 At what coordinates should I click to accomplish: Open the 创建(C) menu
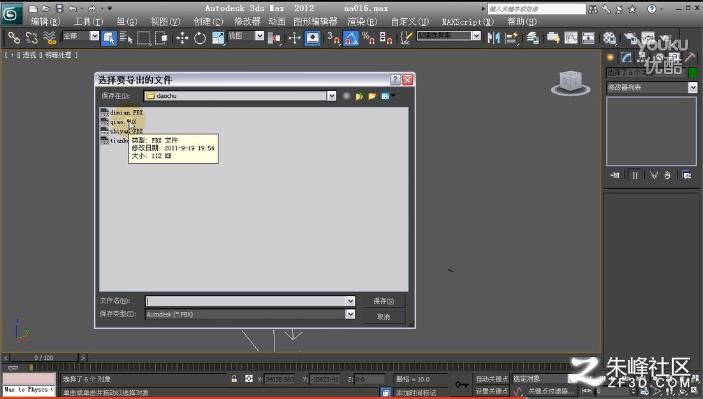pyautogui.click(x=208, y=21)
